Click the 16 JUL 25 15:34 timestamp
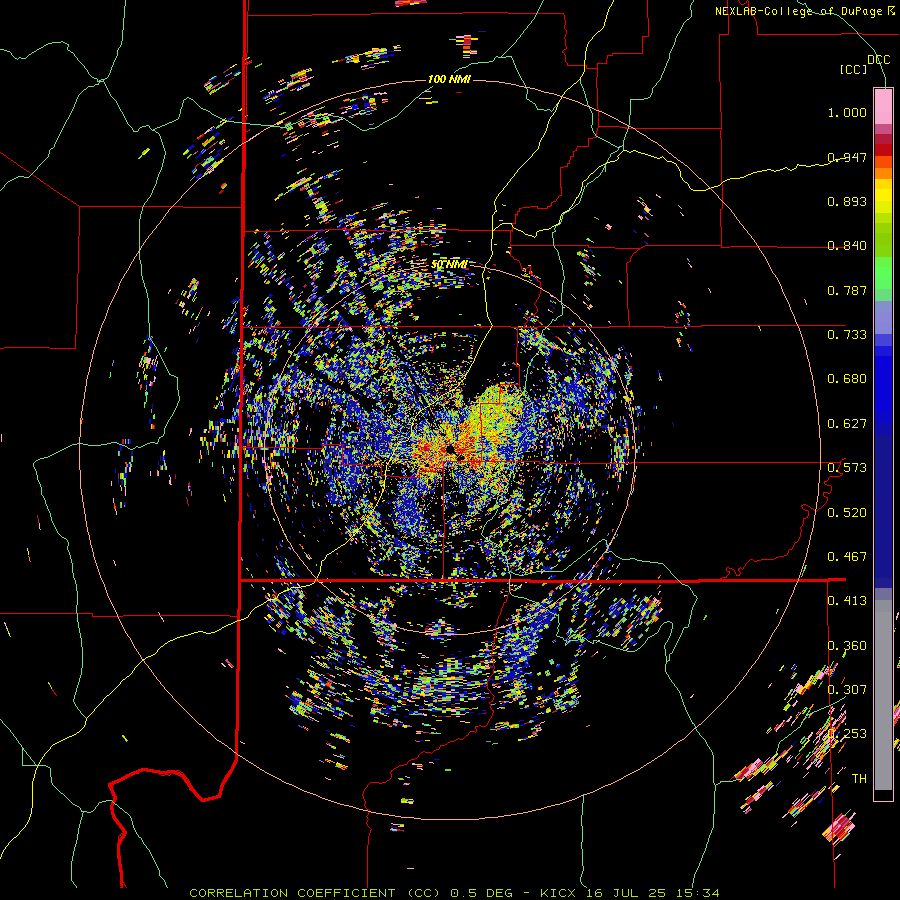The width and height of the screenshot is (900, 900). 653,893
